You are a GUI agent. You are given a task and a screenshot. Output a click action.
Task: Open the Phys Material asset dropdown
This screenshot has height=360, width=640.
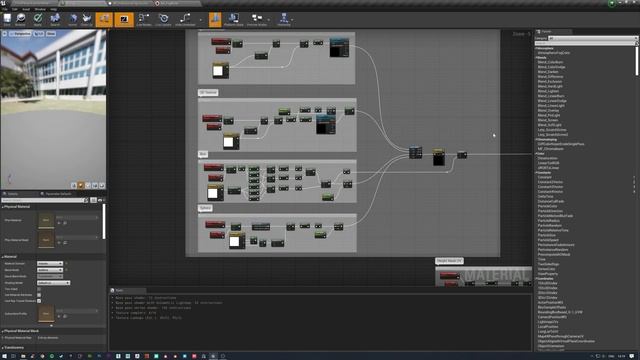click(77, 218)
